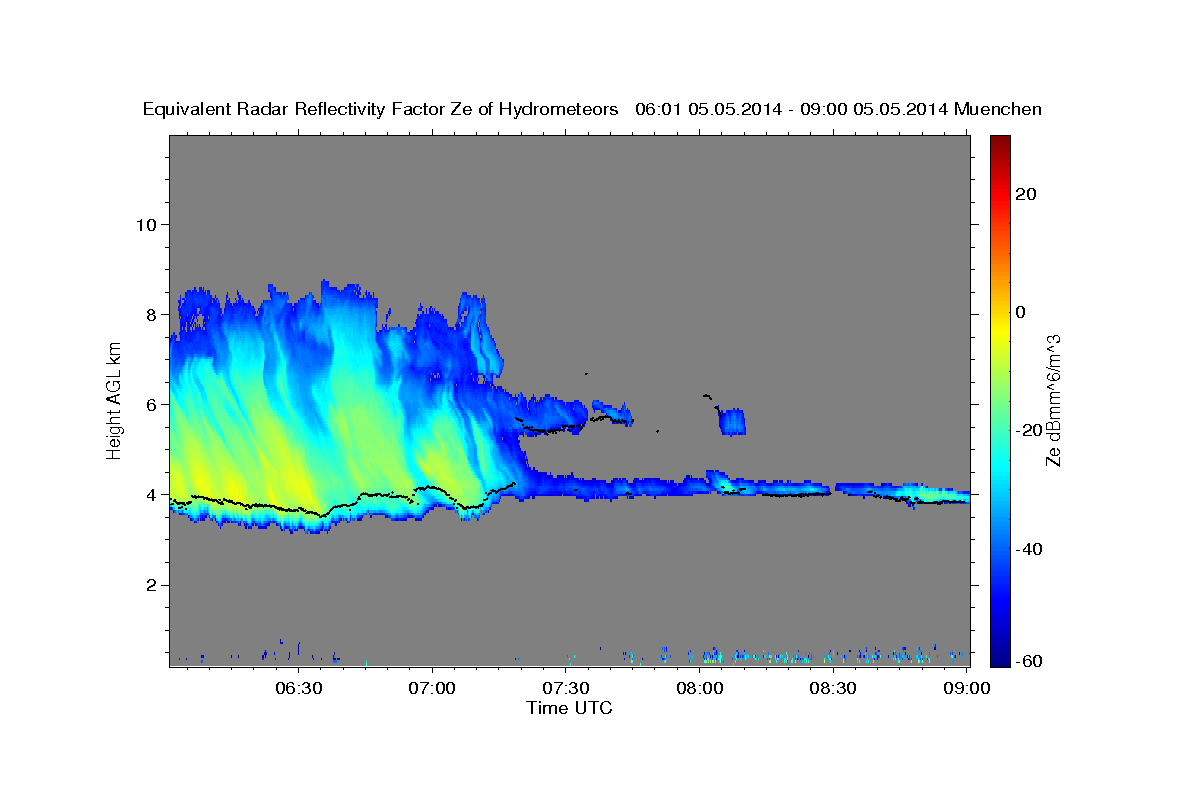Click the colorbar tick label -20
1200x800 pixels.
1027,431
